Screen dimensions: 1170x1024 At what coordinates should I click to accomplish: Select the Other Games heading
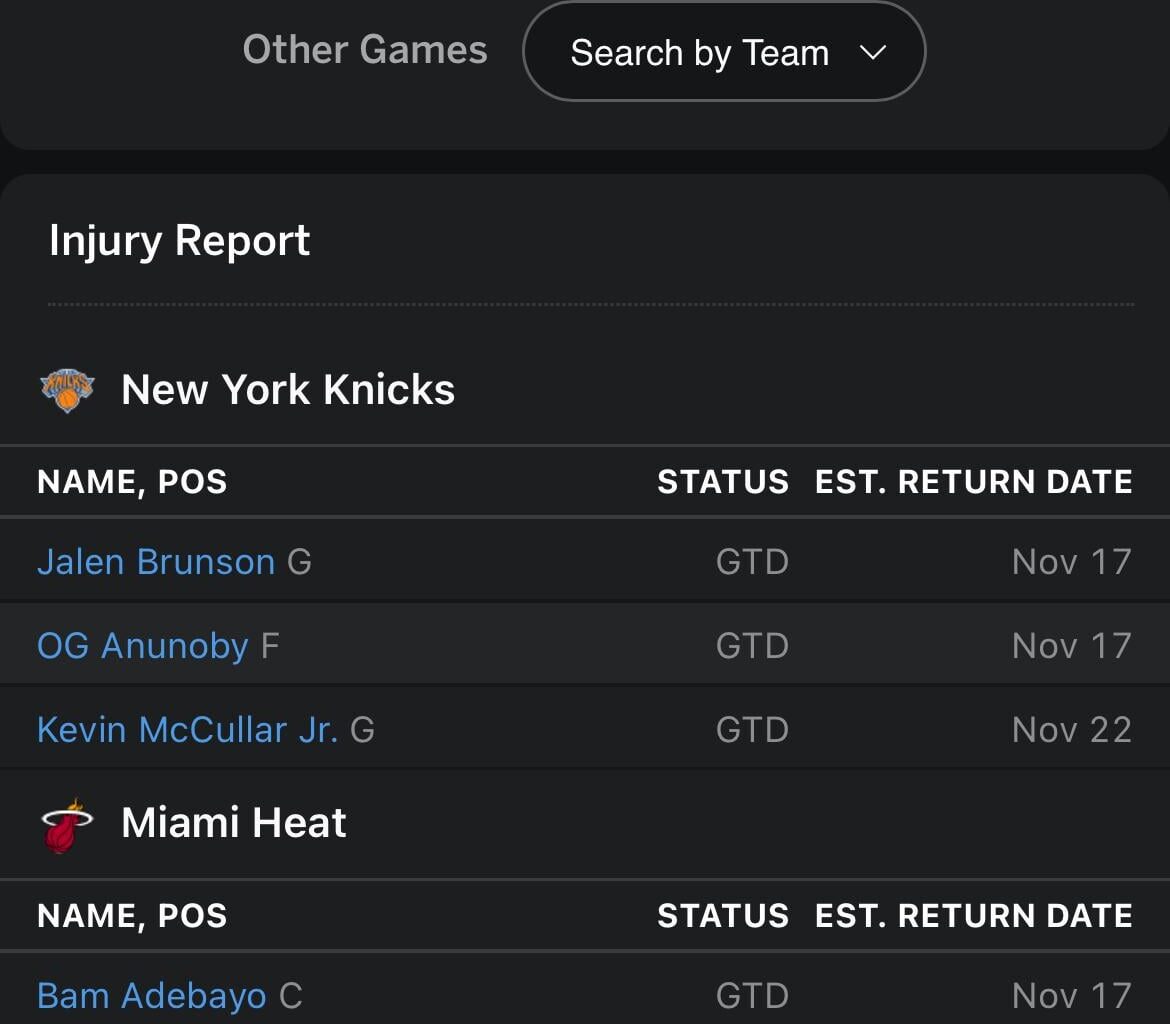tap(364, 49)
